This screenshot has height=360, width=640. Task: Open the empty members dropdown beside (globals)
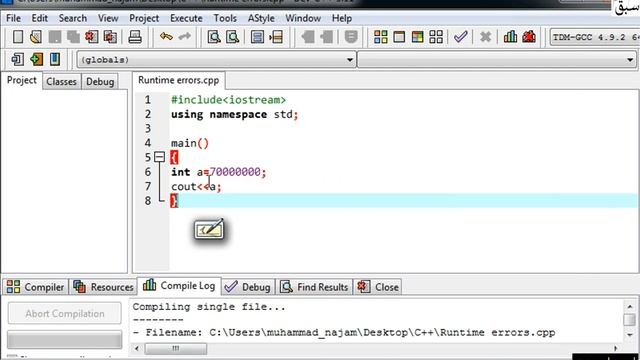point(497,60)
